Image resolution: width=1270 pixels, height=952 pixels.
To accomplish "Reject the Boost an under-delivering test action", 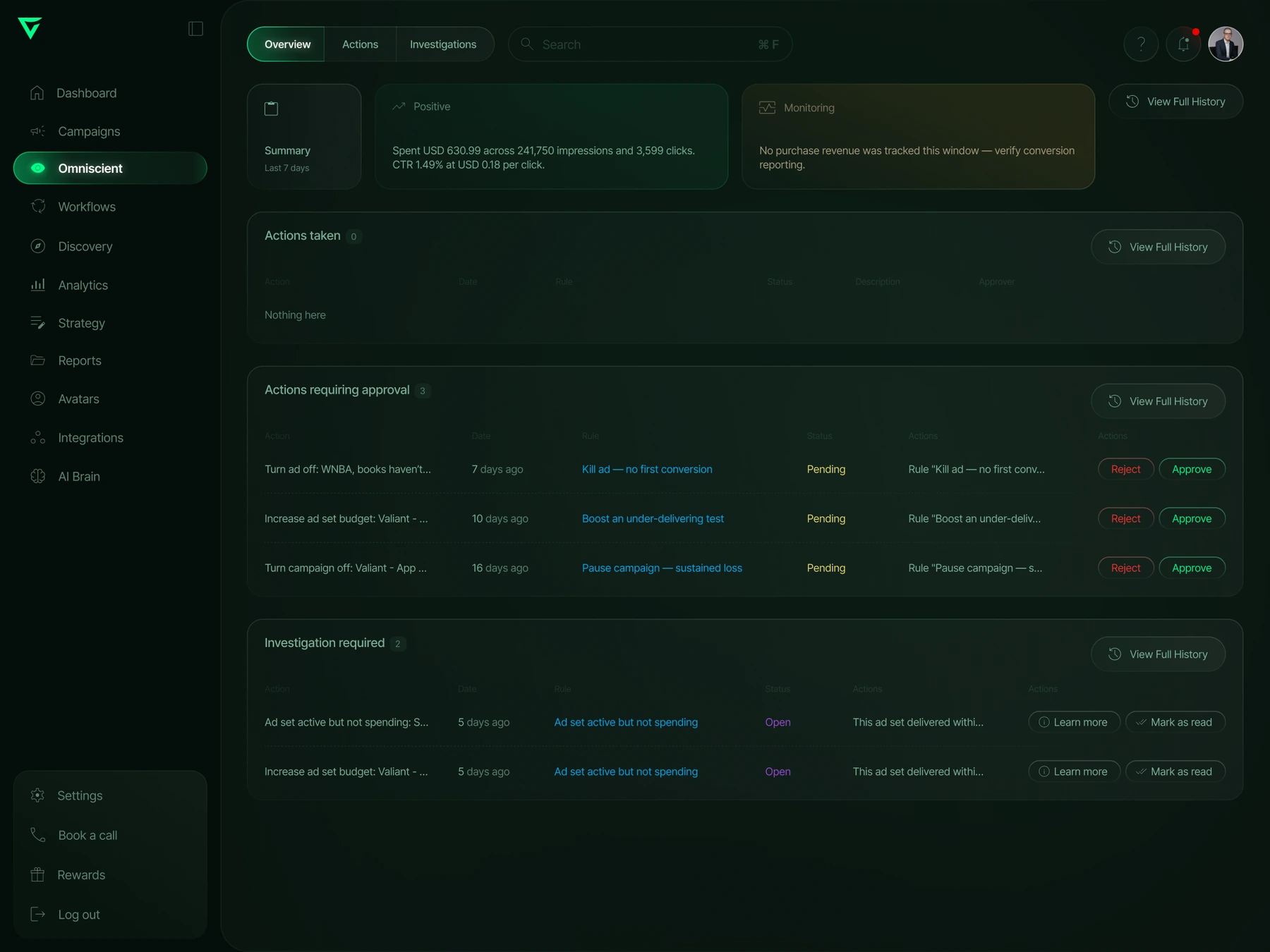I will click(1125, 518).
